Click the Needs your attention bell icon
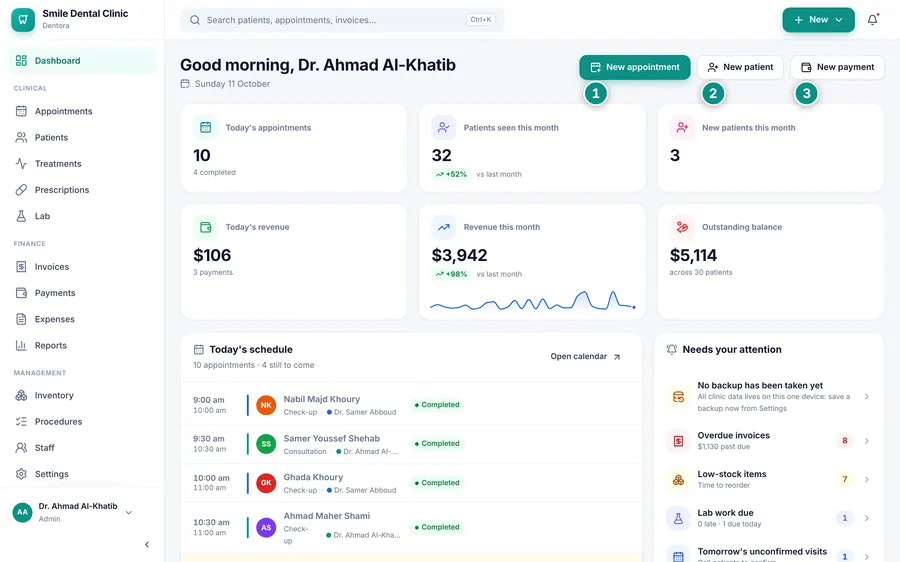Viewport: 900px width, 562px height. [x=672, y=350]
